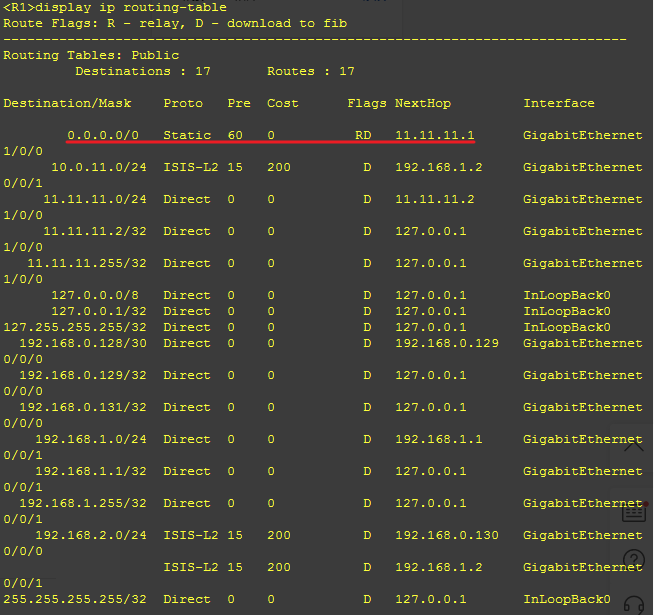This screenshot has width=654, height=615.
Task: Click the command text 'display ip routing-table'
Action: tap(131, 8)
